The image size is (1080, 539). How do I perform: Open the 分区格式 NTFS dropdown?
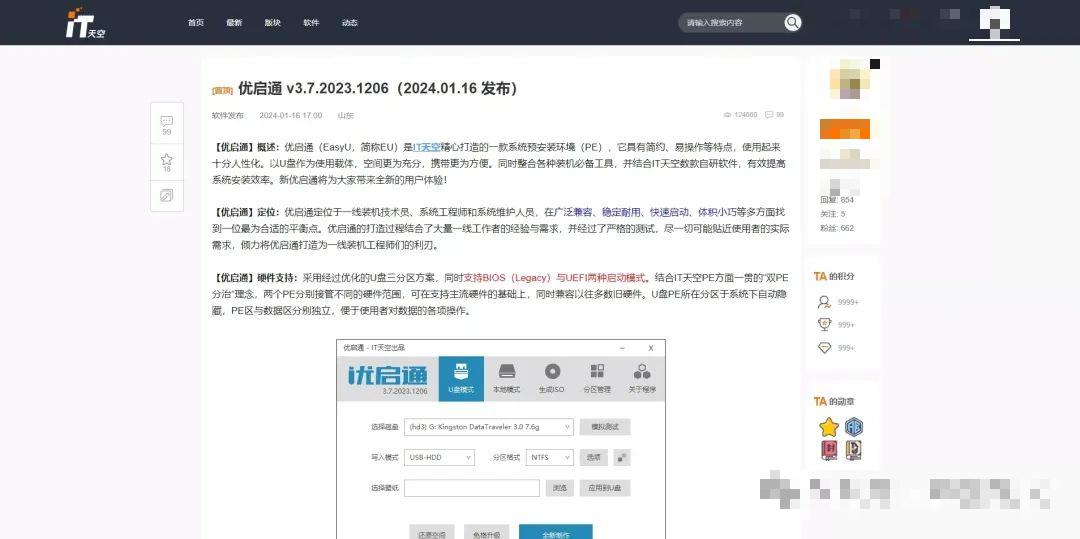550,457
